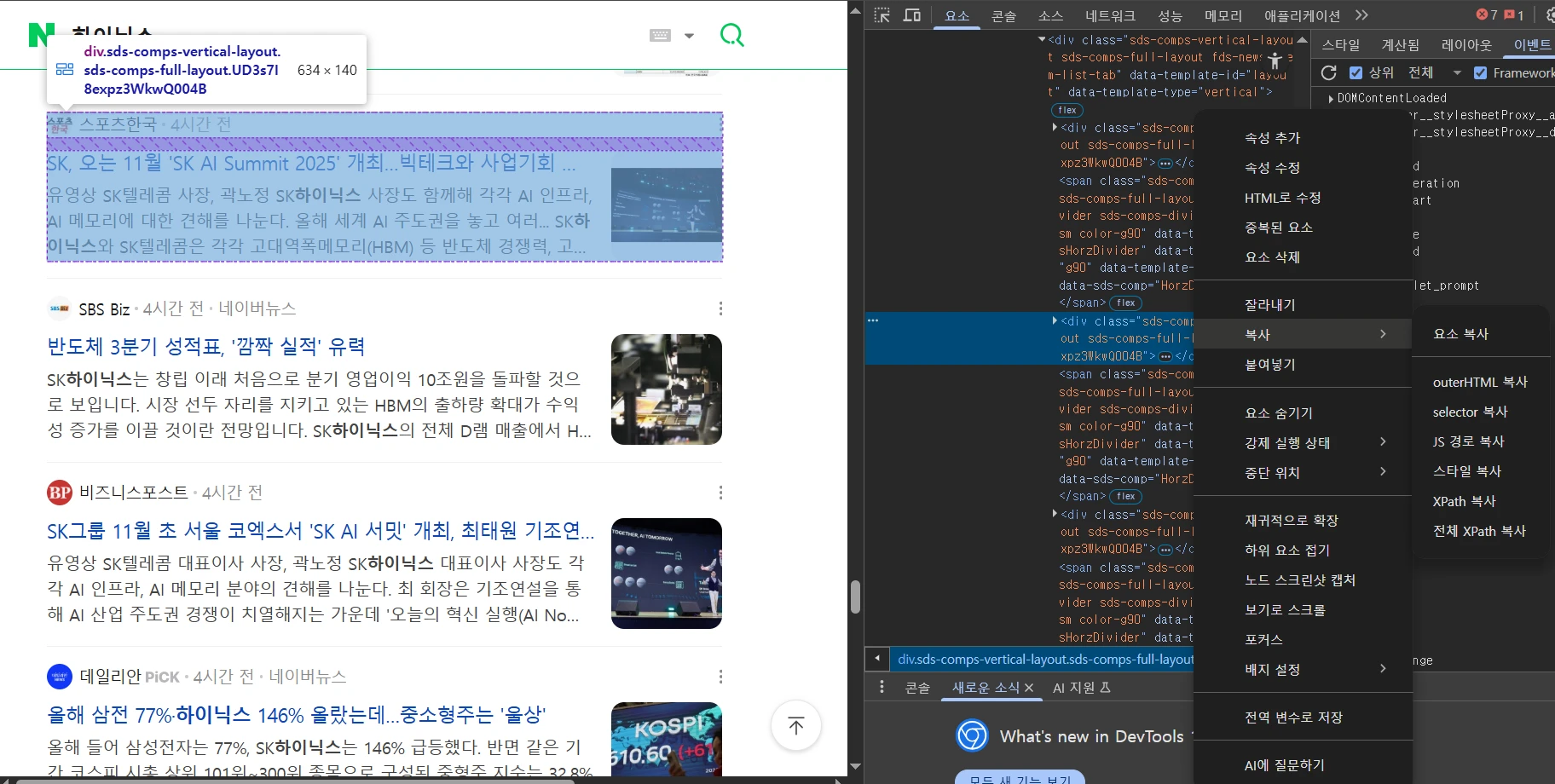Viewport: 1555px width, 784px height.
Task: Click the red error count icon
Action: [x=1487, y=15]
